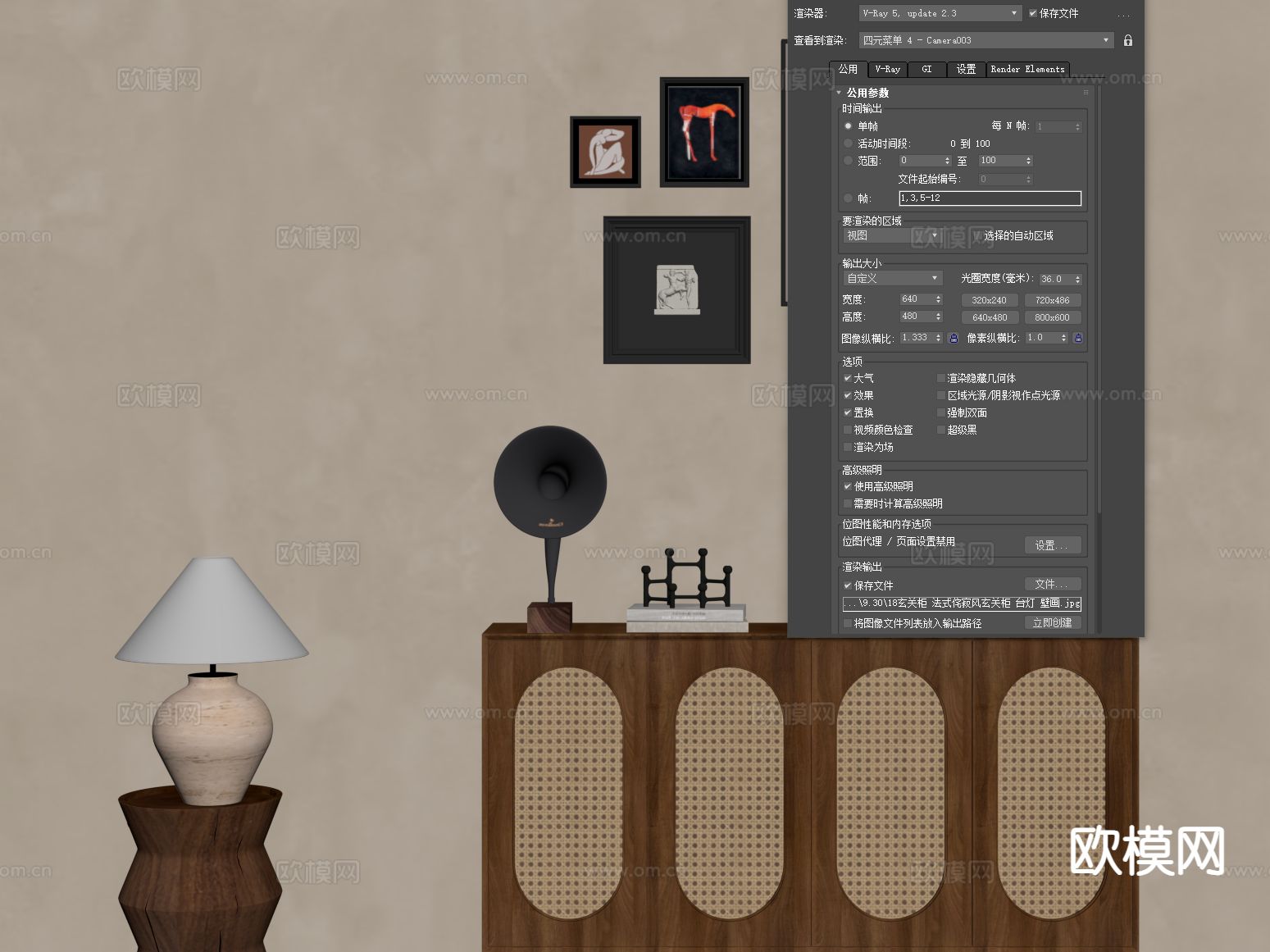This screenshot has height=952, width=1270.
Task: Enable the 渲染为场 checkbox
Action: [848, 447]
